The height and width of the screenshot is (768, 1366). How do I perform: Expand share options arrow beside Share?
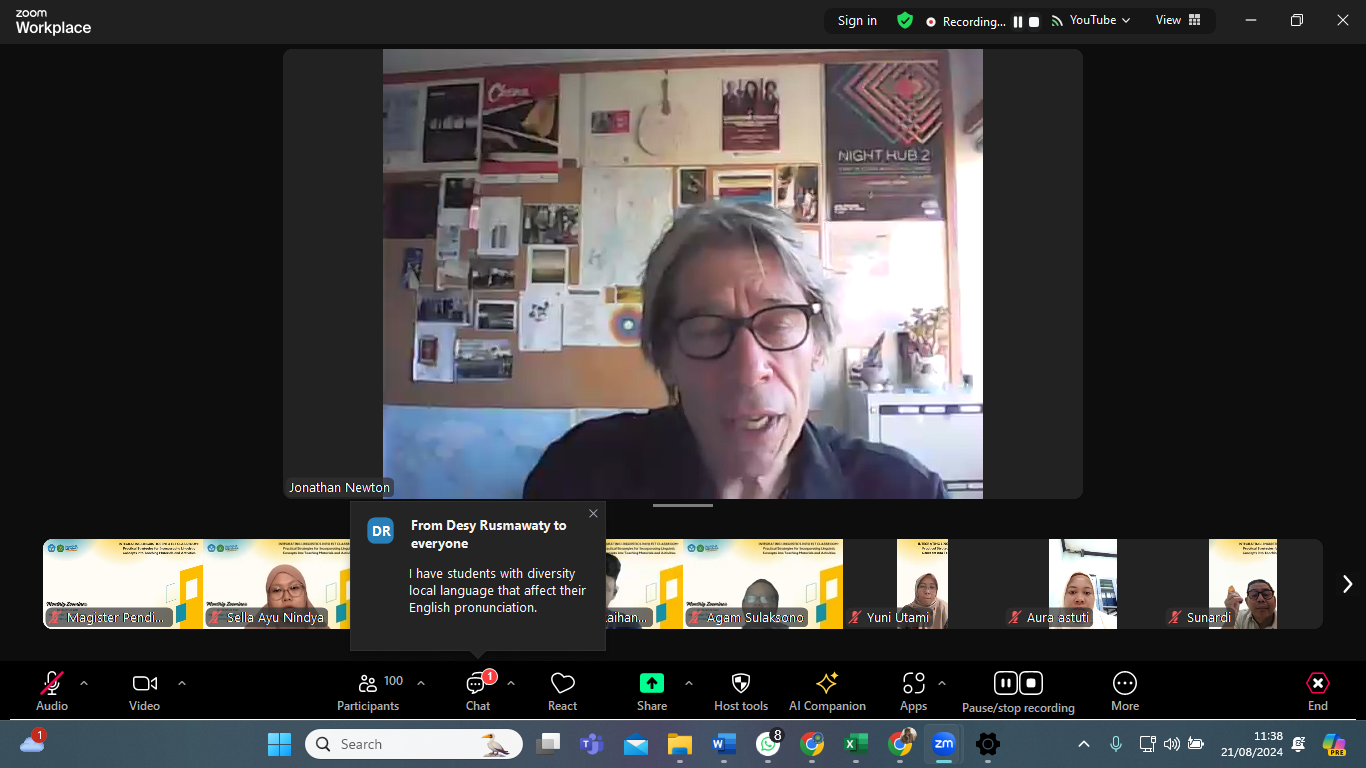click(689, 683)
